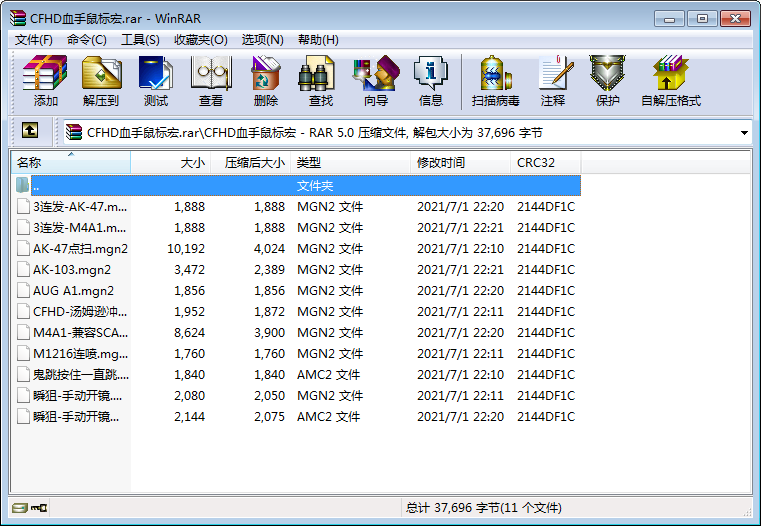This screenshot has width=761, height=526.
Task: Click the SFX (自解压格式) icon
Action: pos(670,81)
